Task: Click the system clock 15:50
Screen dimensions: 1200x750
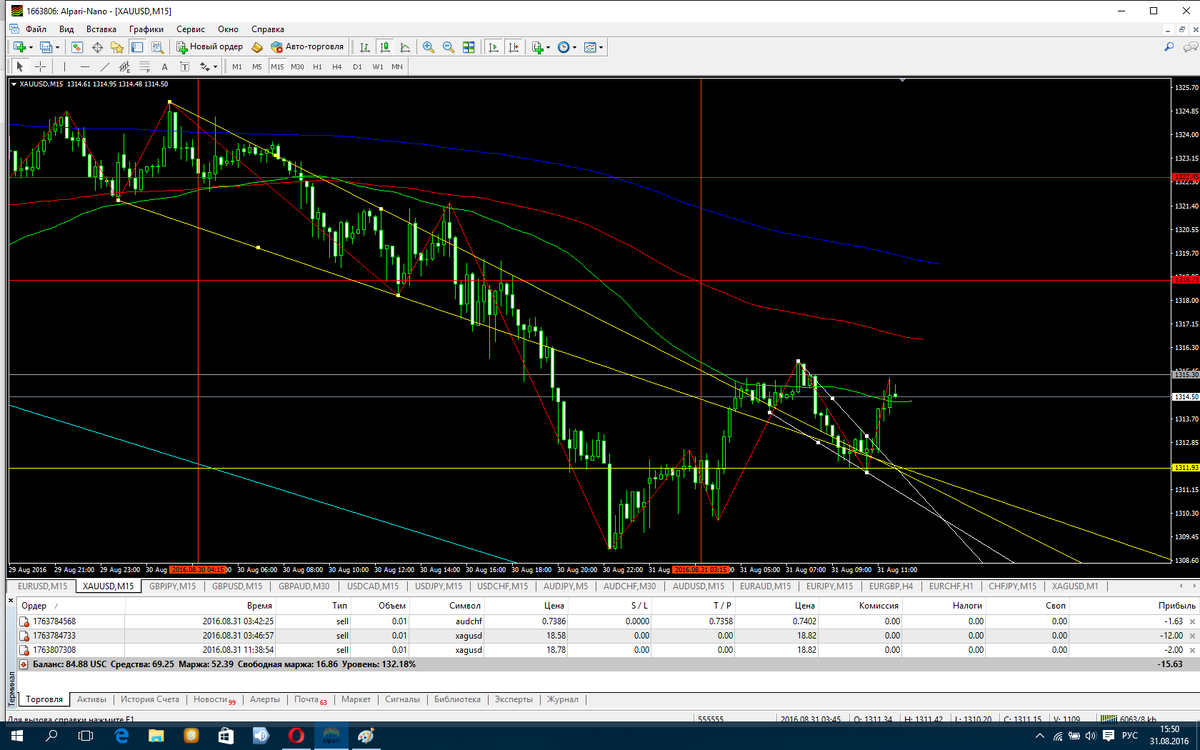Action: tap(1170, 730)
